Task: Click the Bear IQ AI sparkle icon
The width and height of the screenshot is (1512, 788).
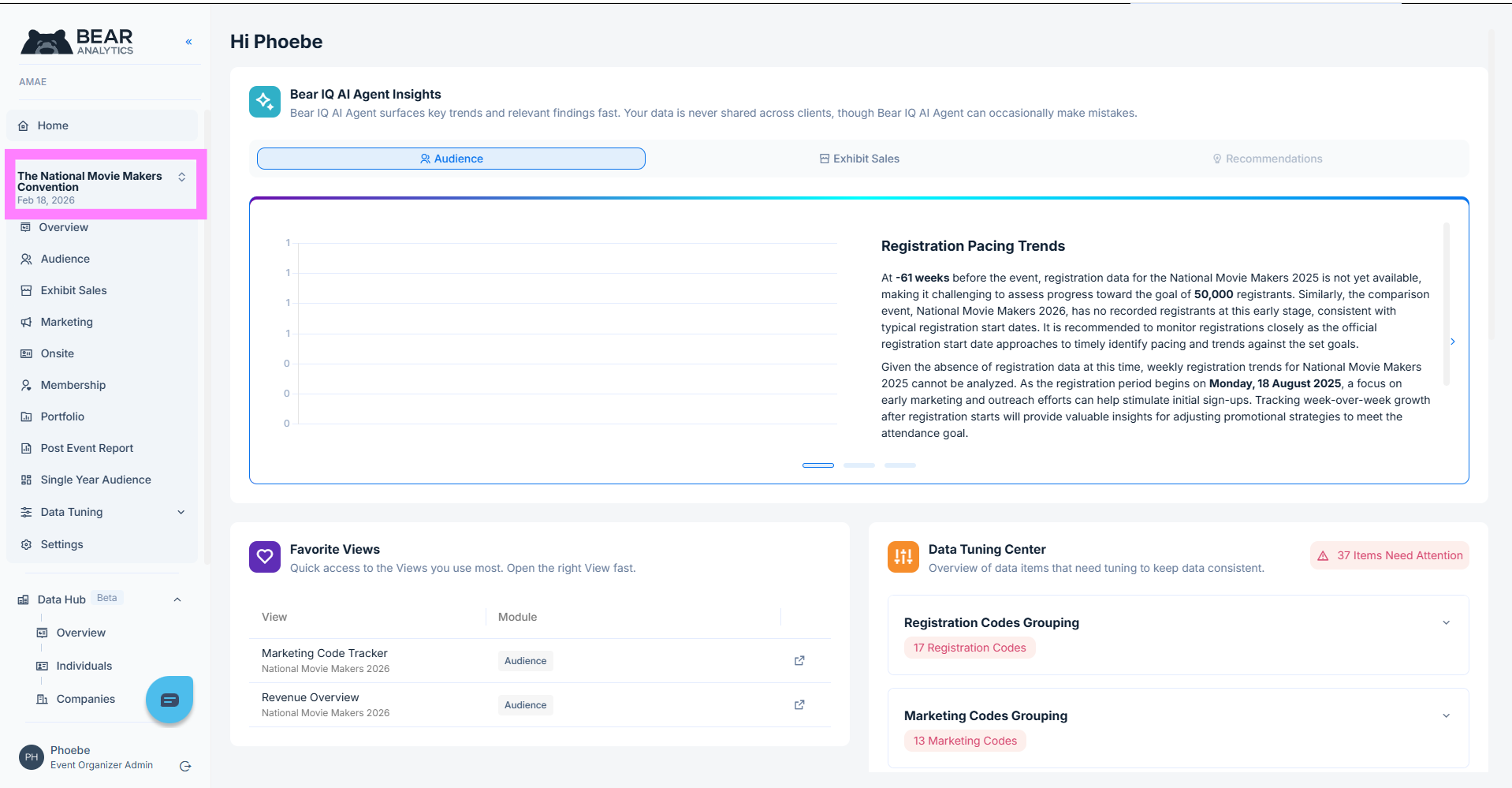Action: (x=265, y=102)
